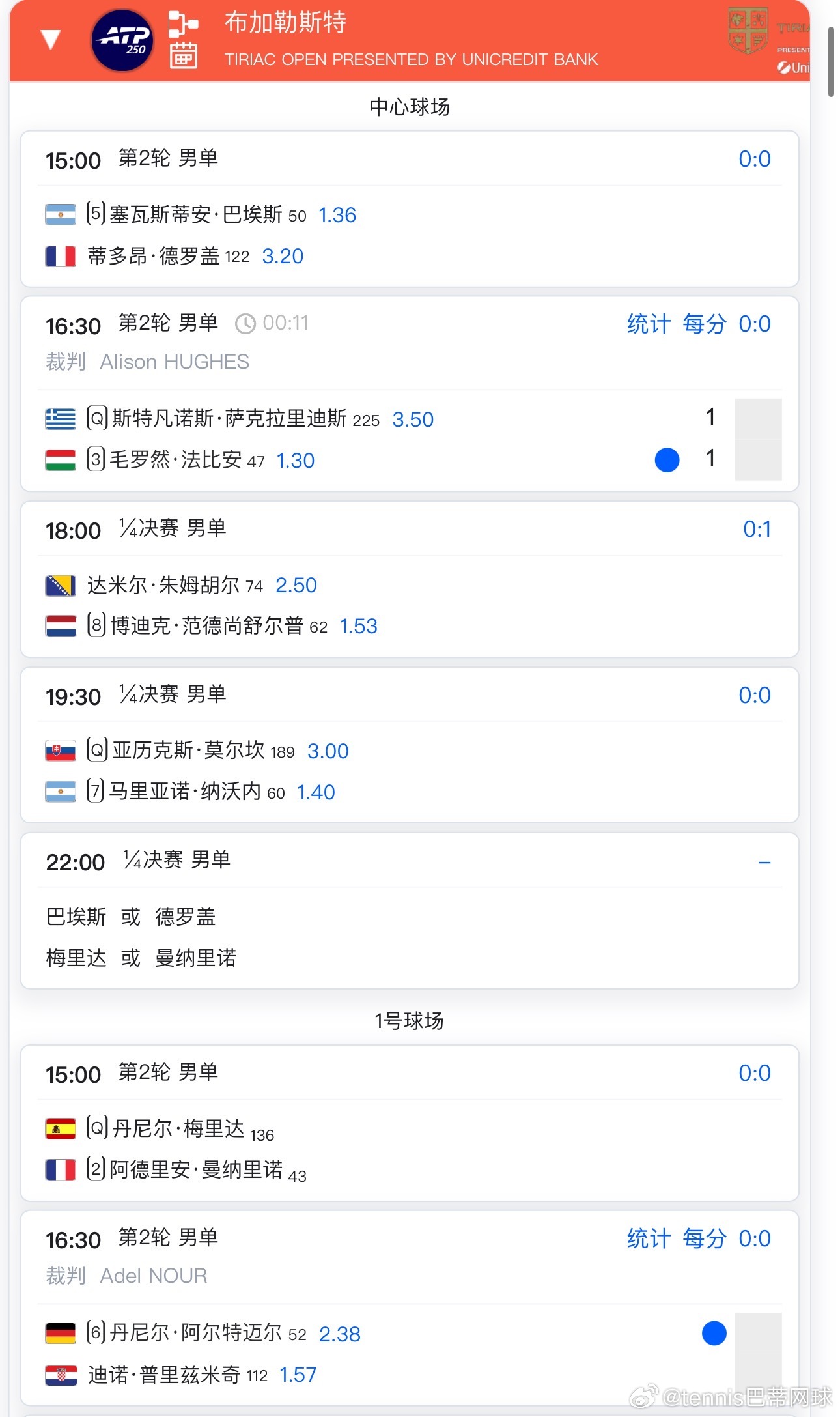This screenshot has height=1417, width=840.
Task: Tap the blue serving dot beside 毛罗然·法比安
Action: tap(667, 460)
